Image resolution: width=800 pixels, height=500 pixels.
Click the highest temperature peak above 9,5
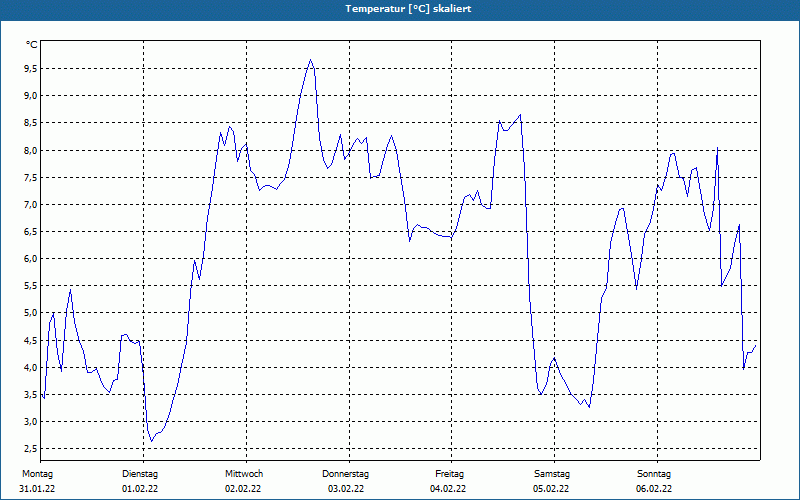coord(310,60)
